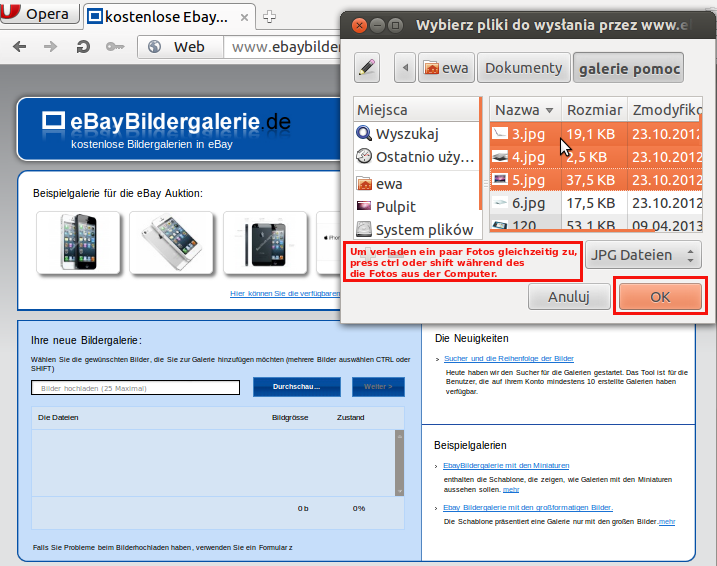Open the ewa path breadcrumb button
717x566 pixels.
click(446, 68)
